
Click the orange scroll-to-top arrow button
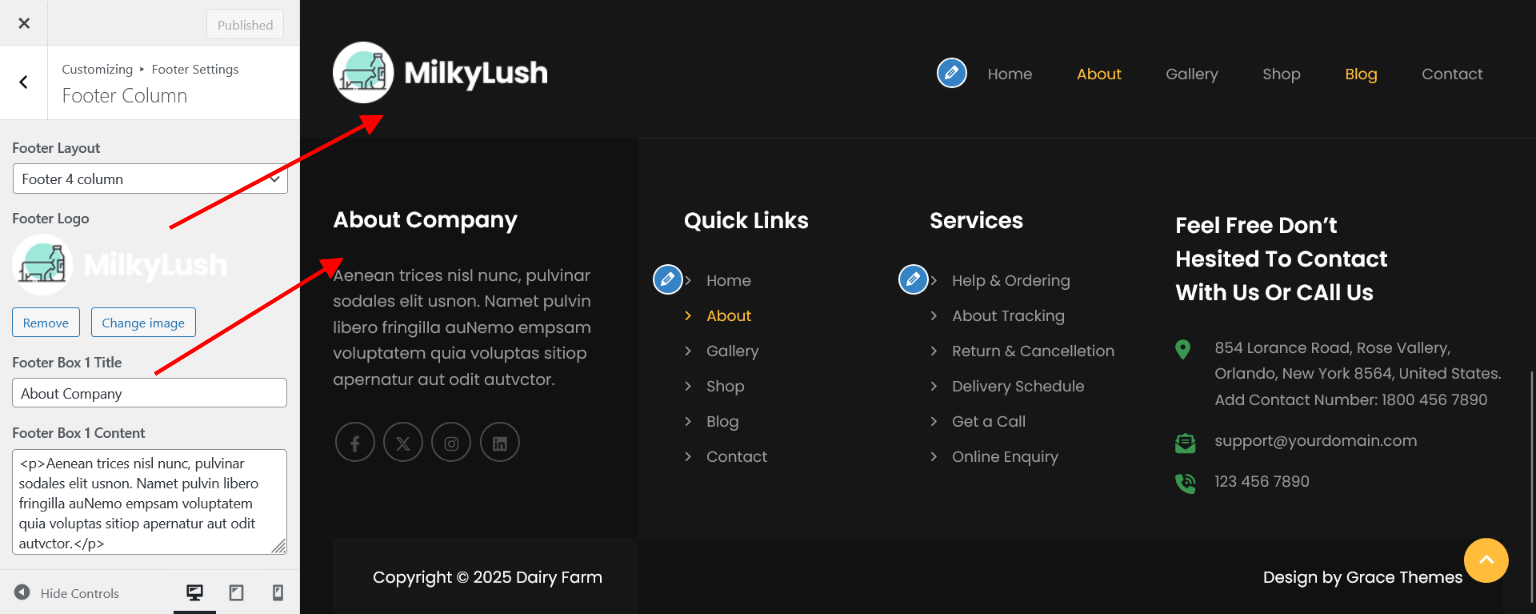pyautogui.click(x=1486, y=560)
